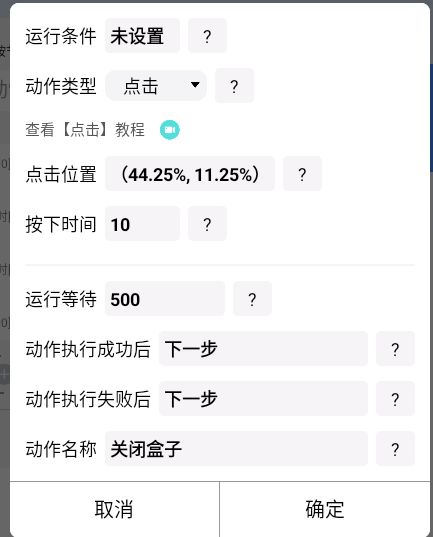Expand the 动作类型 dropdown showing 点击
The width and height of the screenshot is (433, 537).
(156, 86)
